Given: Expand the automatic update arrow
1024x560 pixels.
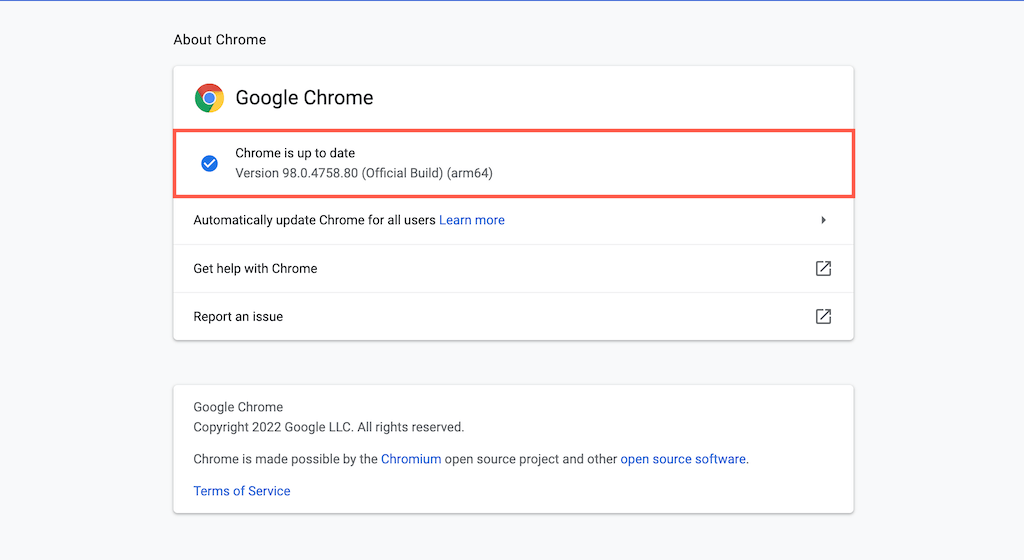Looking at the screenshot, I should [823, 220].
